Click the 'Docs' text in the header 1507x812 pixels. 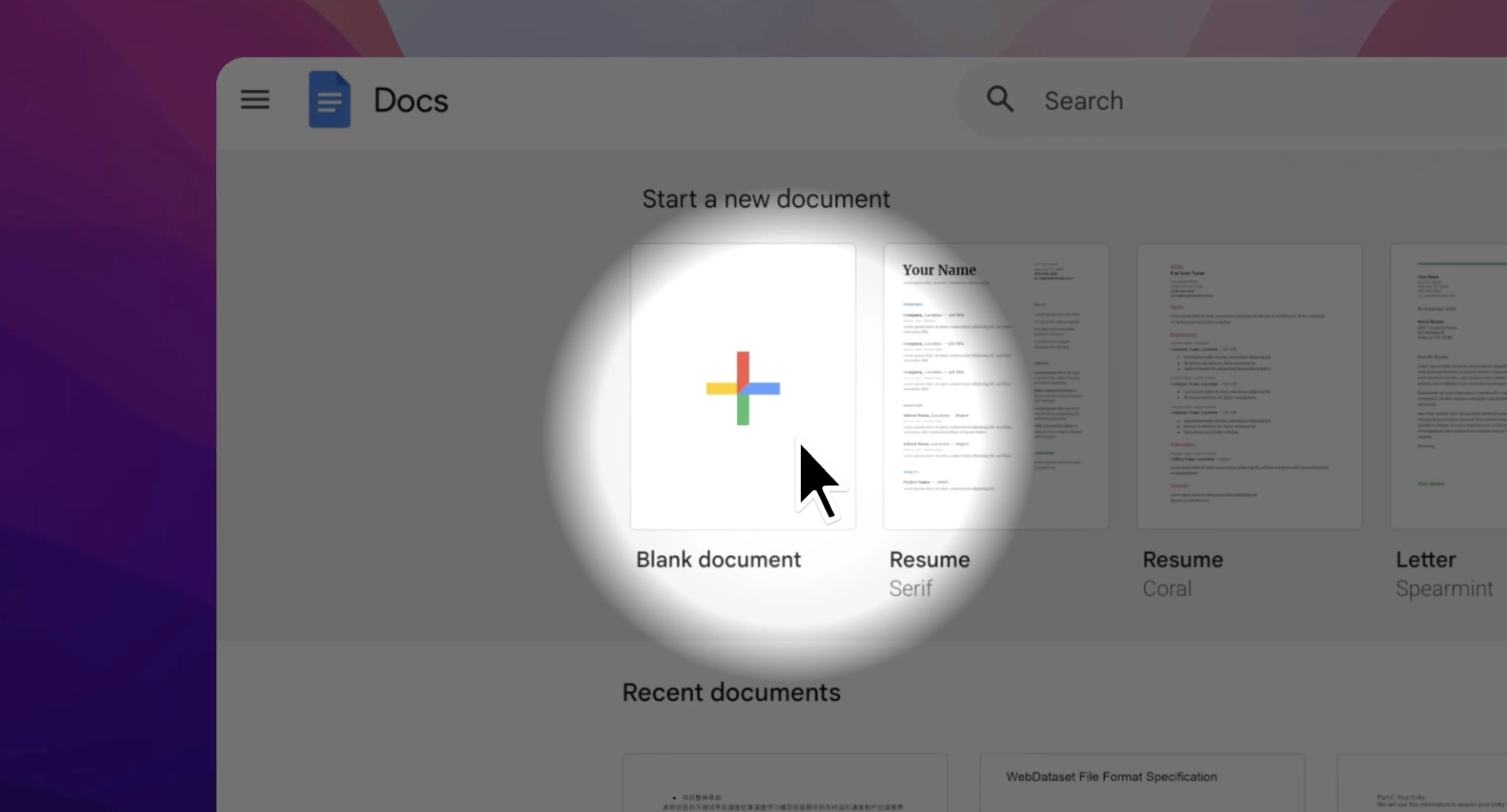(410, 99)
